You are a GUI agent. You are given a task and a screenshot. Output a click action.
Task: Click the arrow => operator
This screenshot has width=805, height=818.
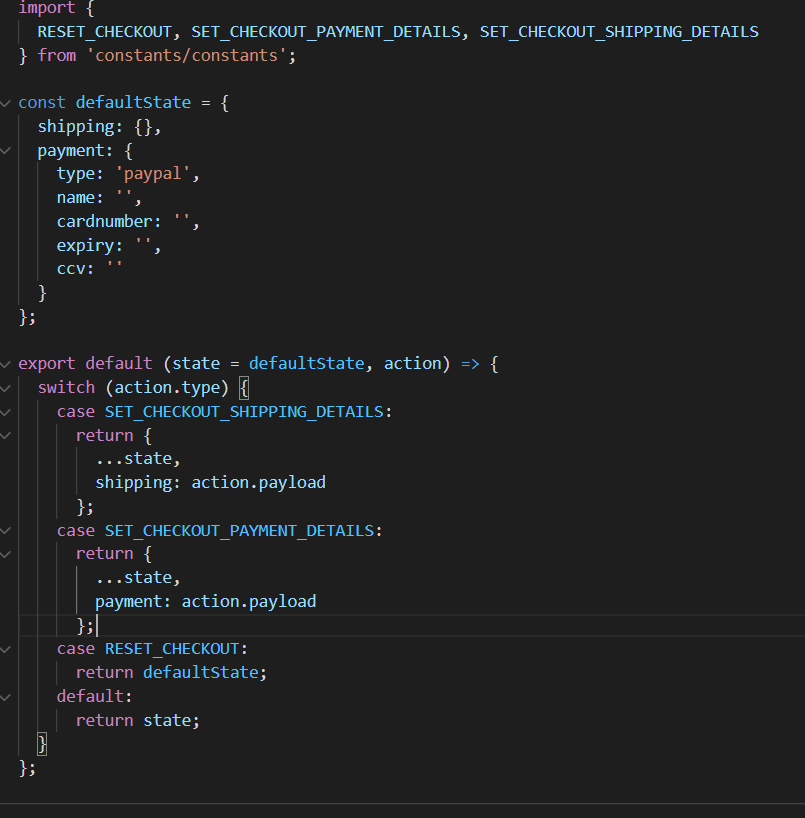(470, 364)
